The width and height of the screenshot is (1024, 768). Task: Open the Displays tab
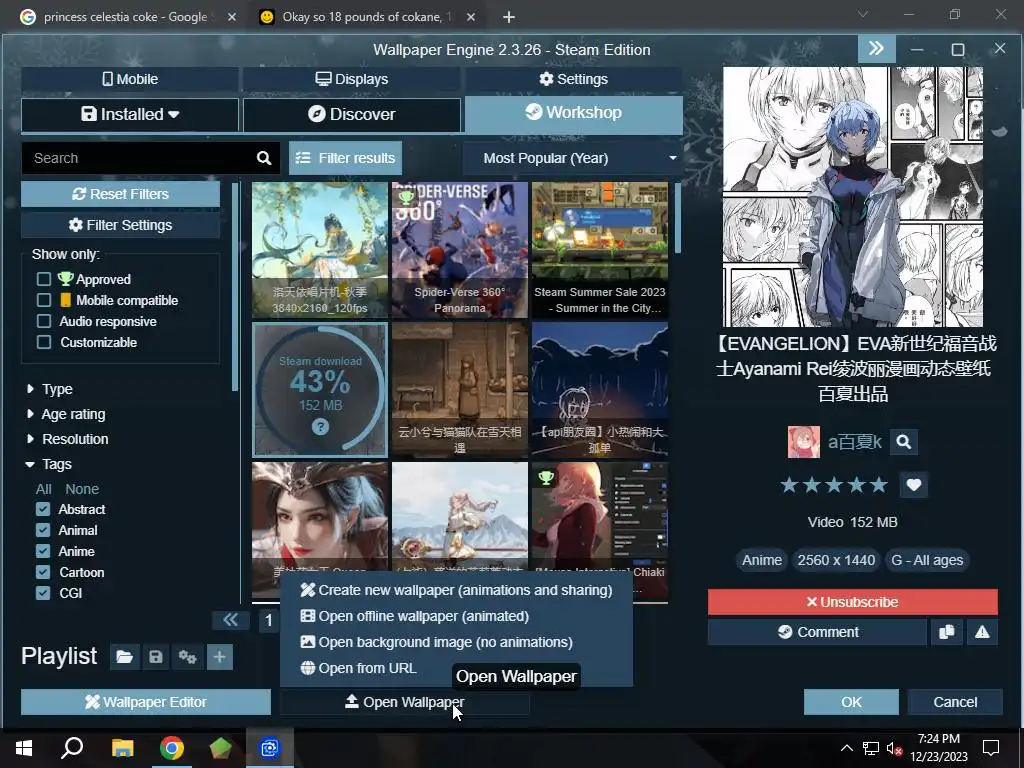pos(352,79)
